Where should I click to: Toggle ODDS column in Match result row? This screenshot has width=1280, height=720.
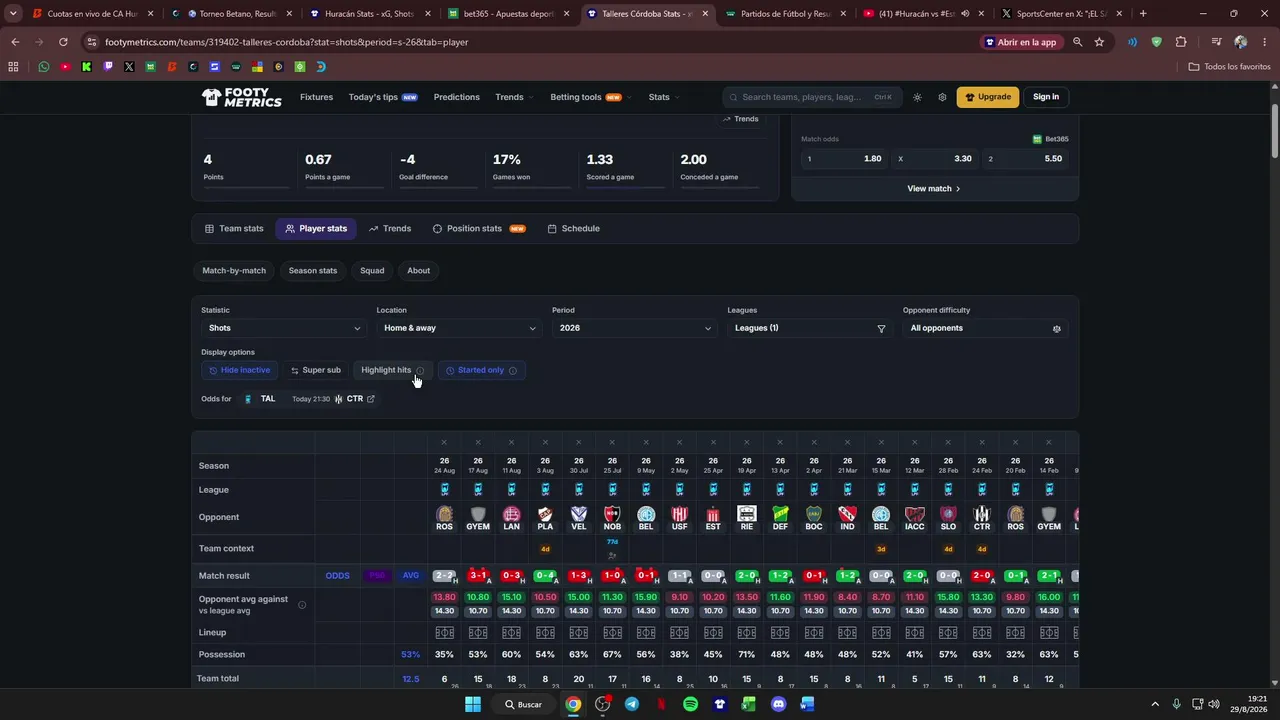(338, 576)
